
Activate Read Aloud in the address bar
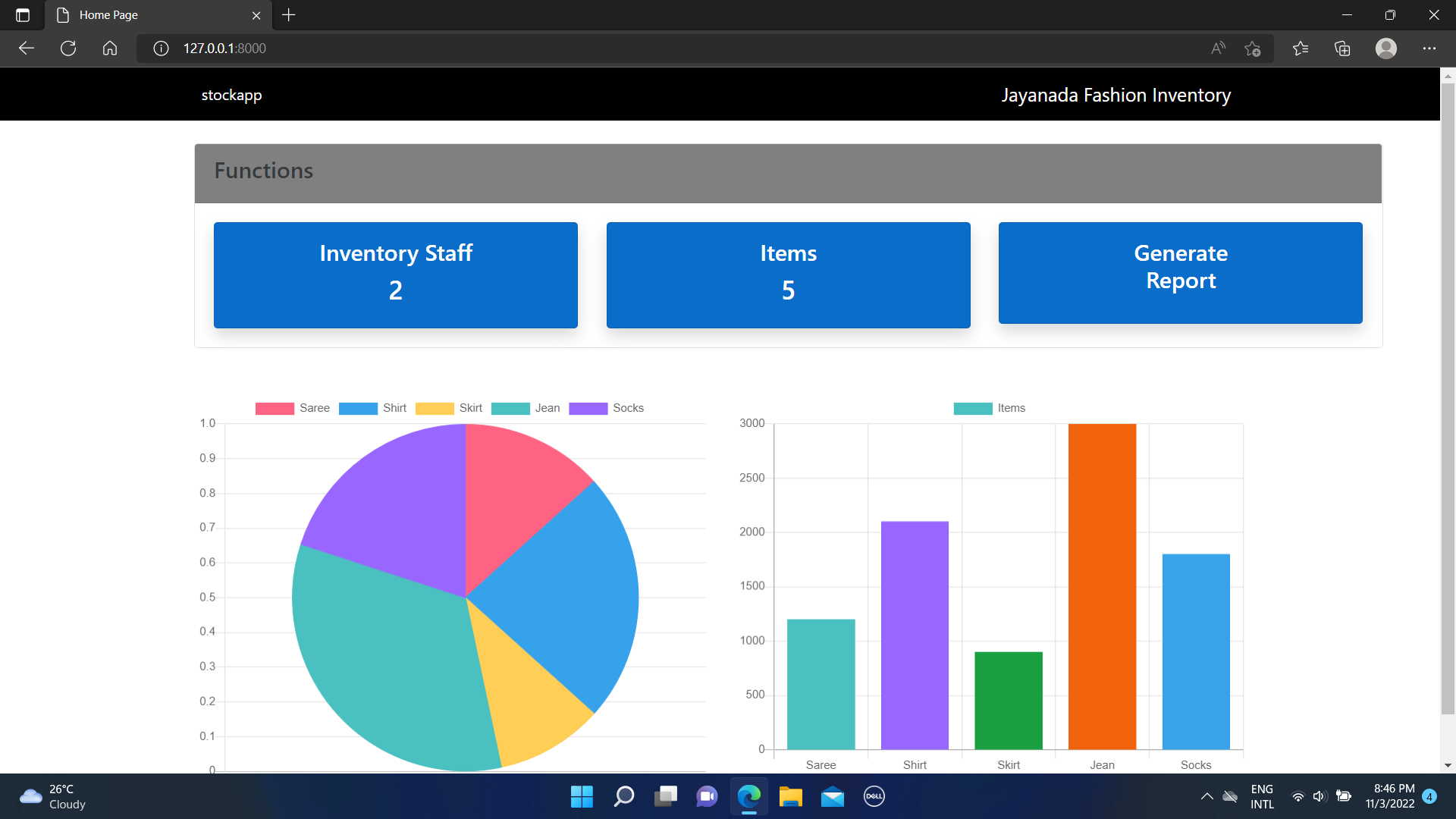tap(1216, 48)
